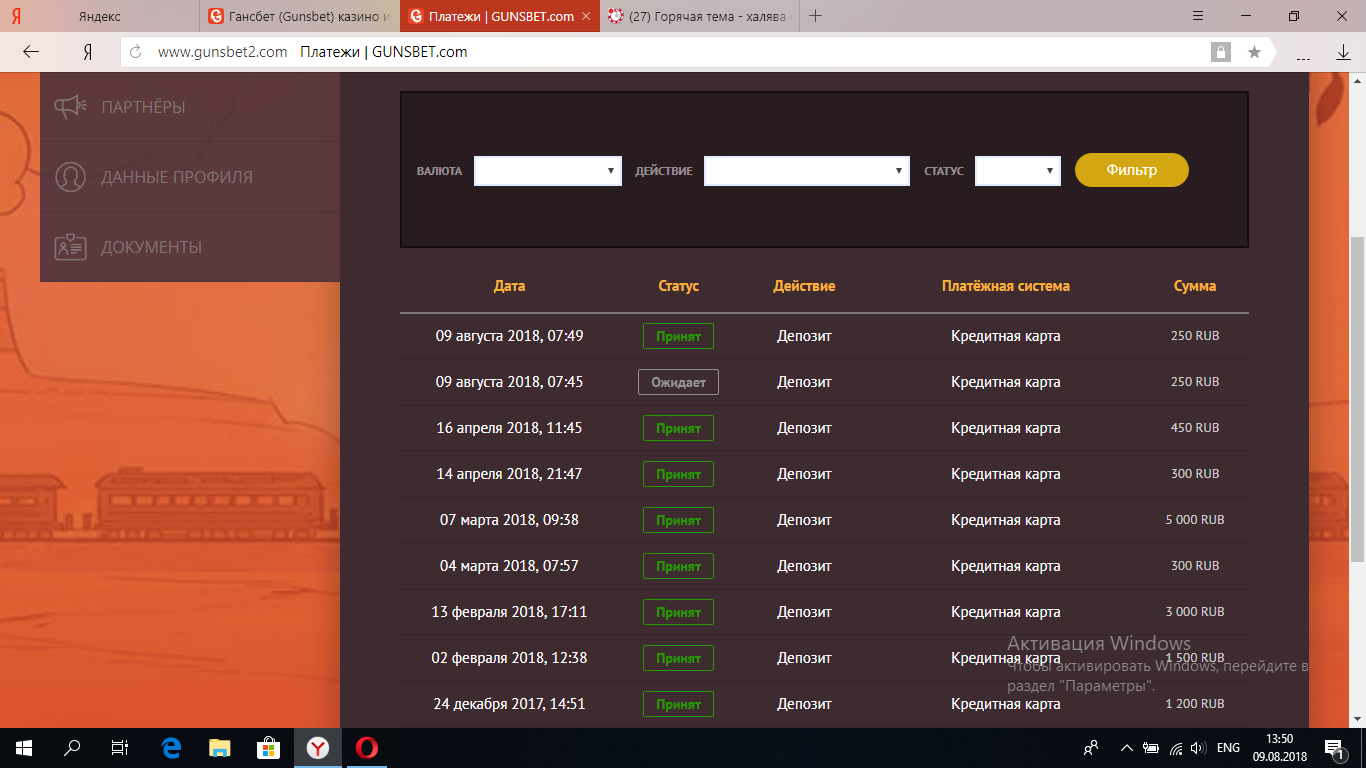The height and width of the screenshot is (768, 1366).
Task: Click the 3 000 RUB amount
Action: pyautogui.click(x=1195, y=612)
